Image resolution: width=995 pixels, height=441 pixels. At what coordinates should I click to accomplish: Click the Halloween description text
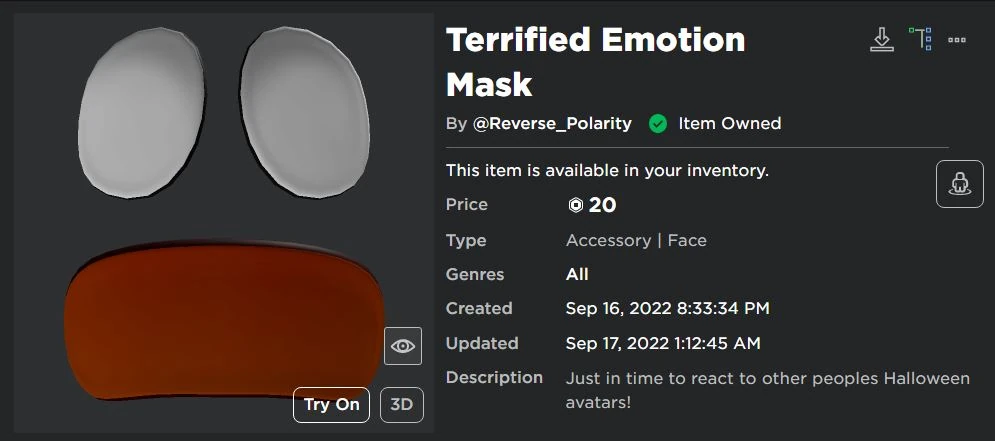[x=767, y=390]
